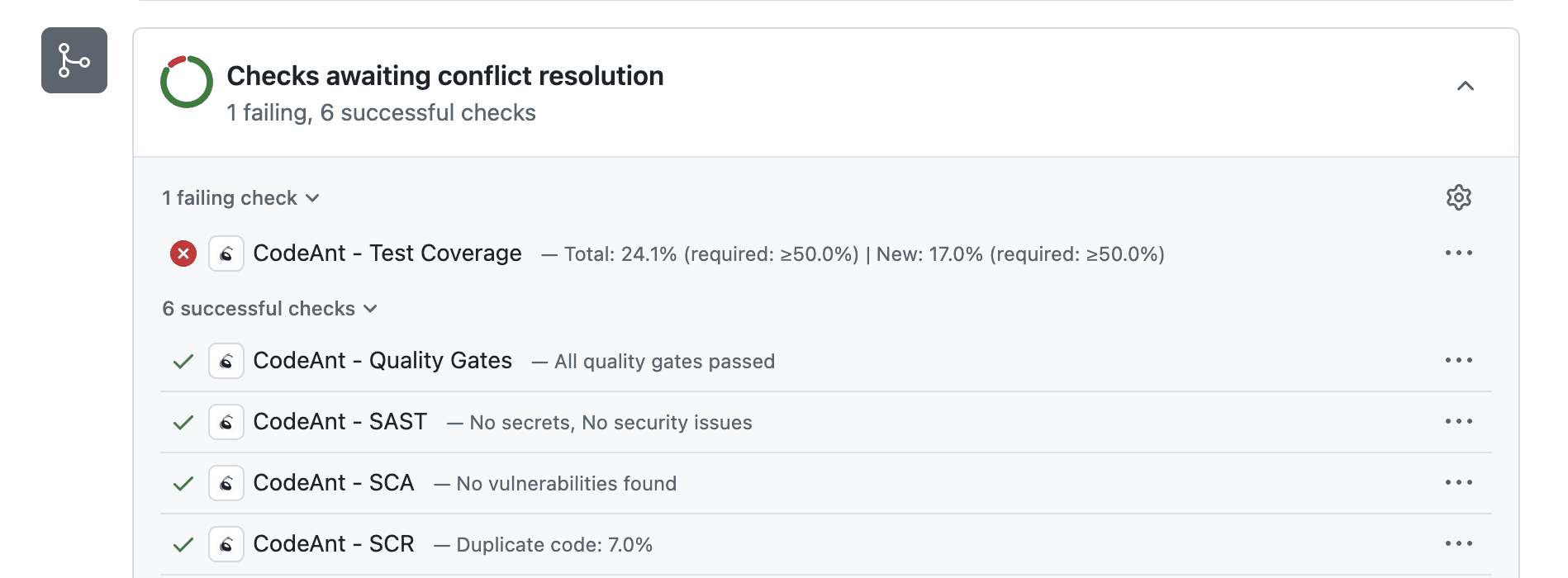
Task: Click the merge commit branch icon
Action: coord(74,60)
